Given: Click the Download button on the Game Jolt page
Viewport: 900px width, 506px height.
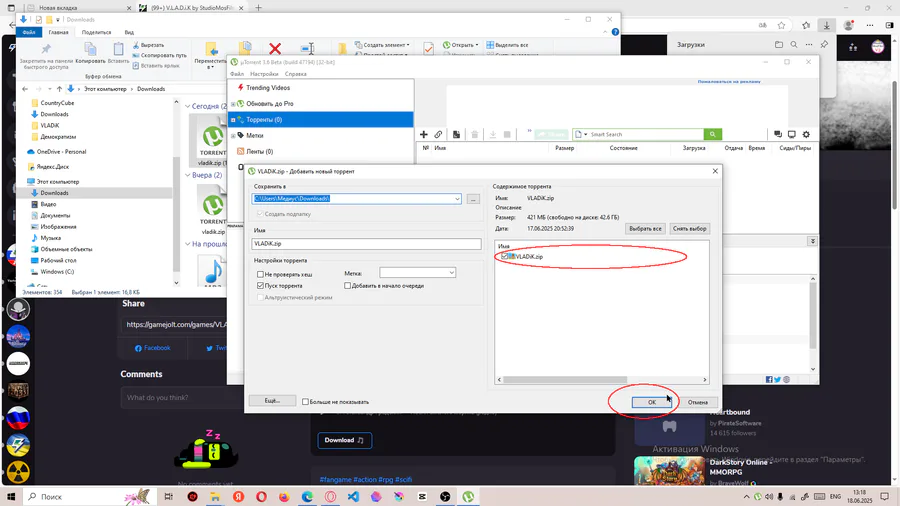Looking at the screenshot, I should click(344, 440).
